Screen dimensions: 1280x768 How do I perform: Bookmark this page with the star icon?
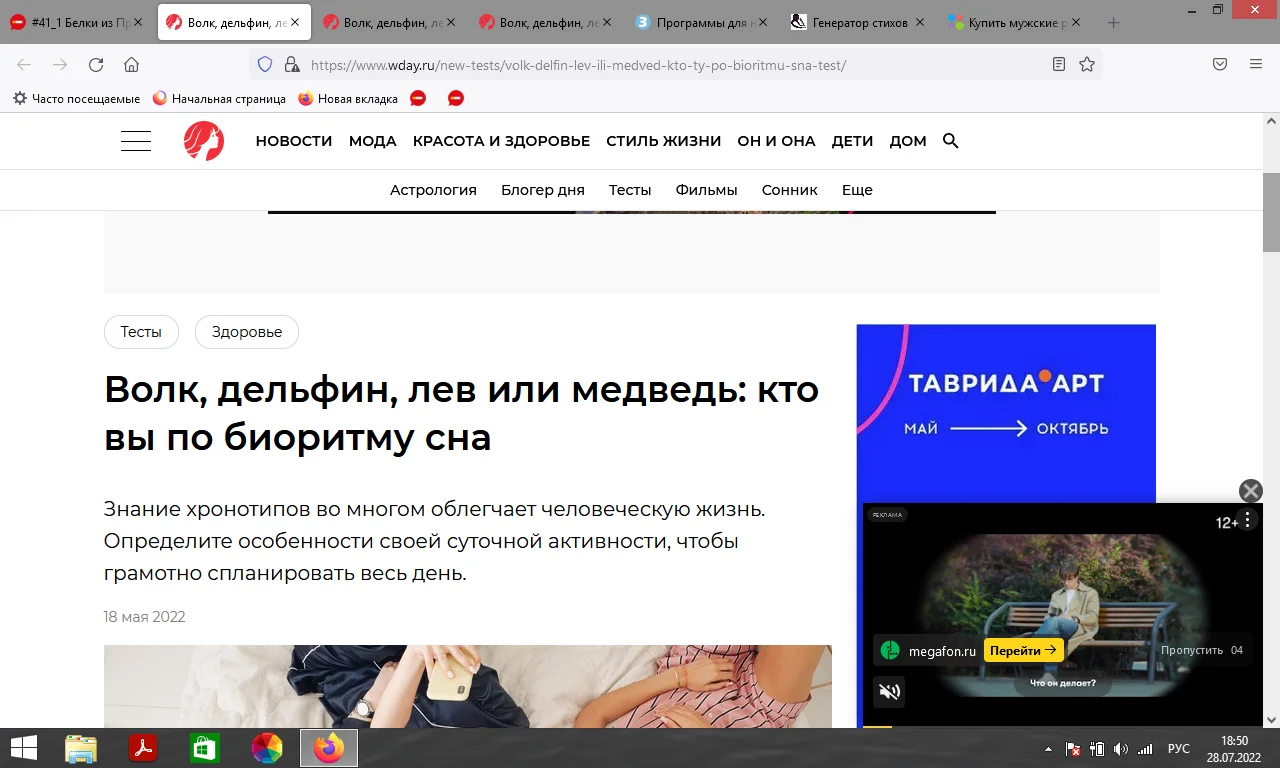click(x=1087, y=64)
